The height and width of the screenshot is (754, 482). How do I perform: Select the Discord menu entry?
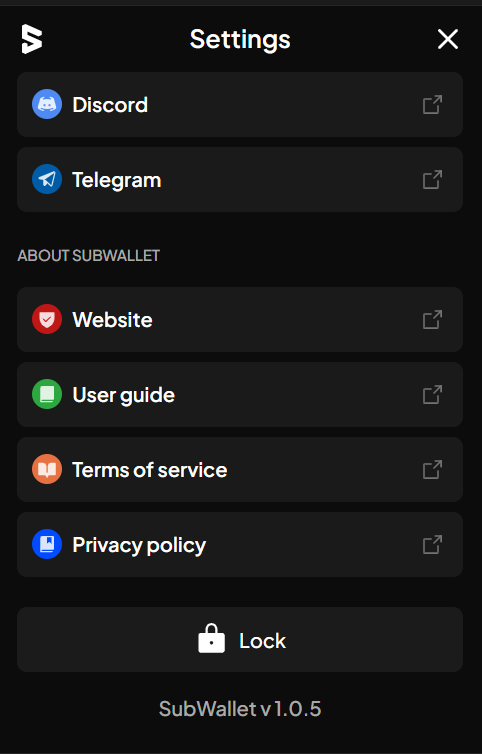click(240, 104)
